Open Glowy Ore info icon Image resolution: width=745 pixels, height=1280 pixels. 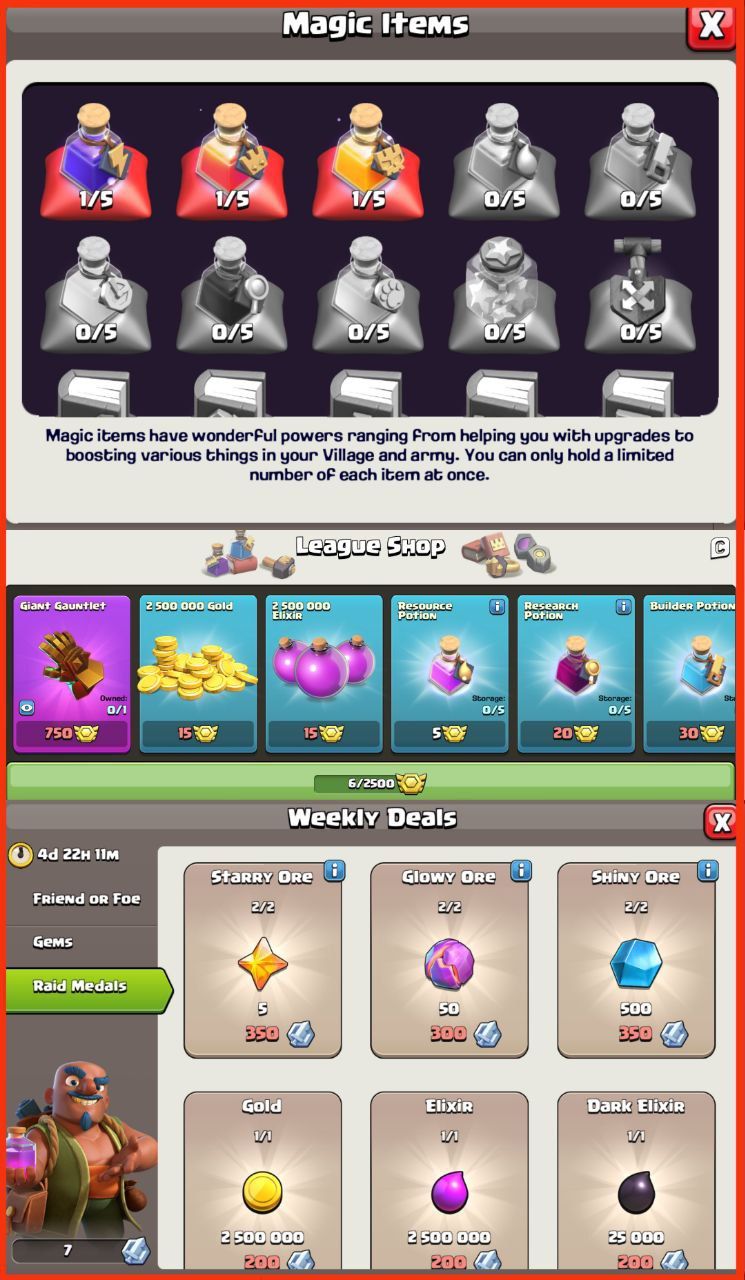pos(521,871)
